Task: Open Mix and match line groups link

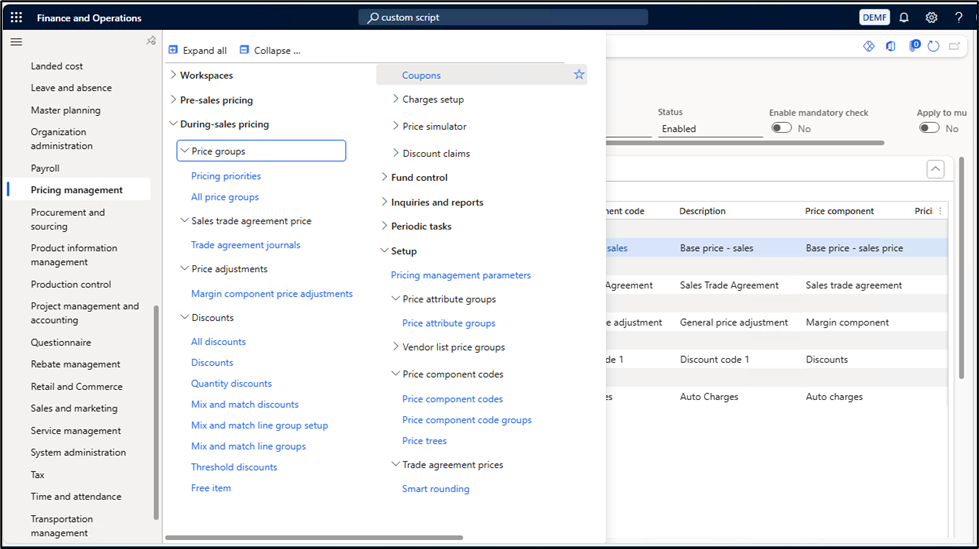Action: [x=248, y=446]
